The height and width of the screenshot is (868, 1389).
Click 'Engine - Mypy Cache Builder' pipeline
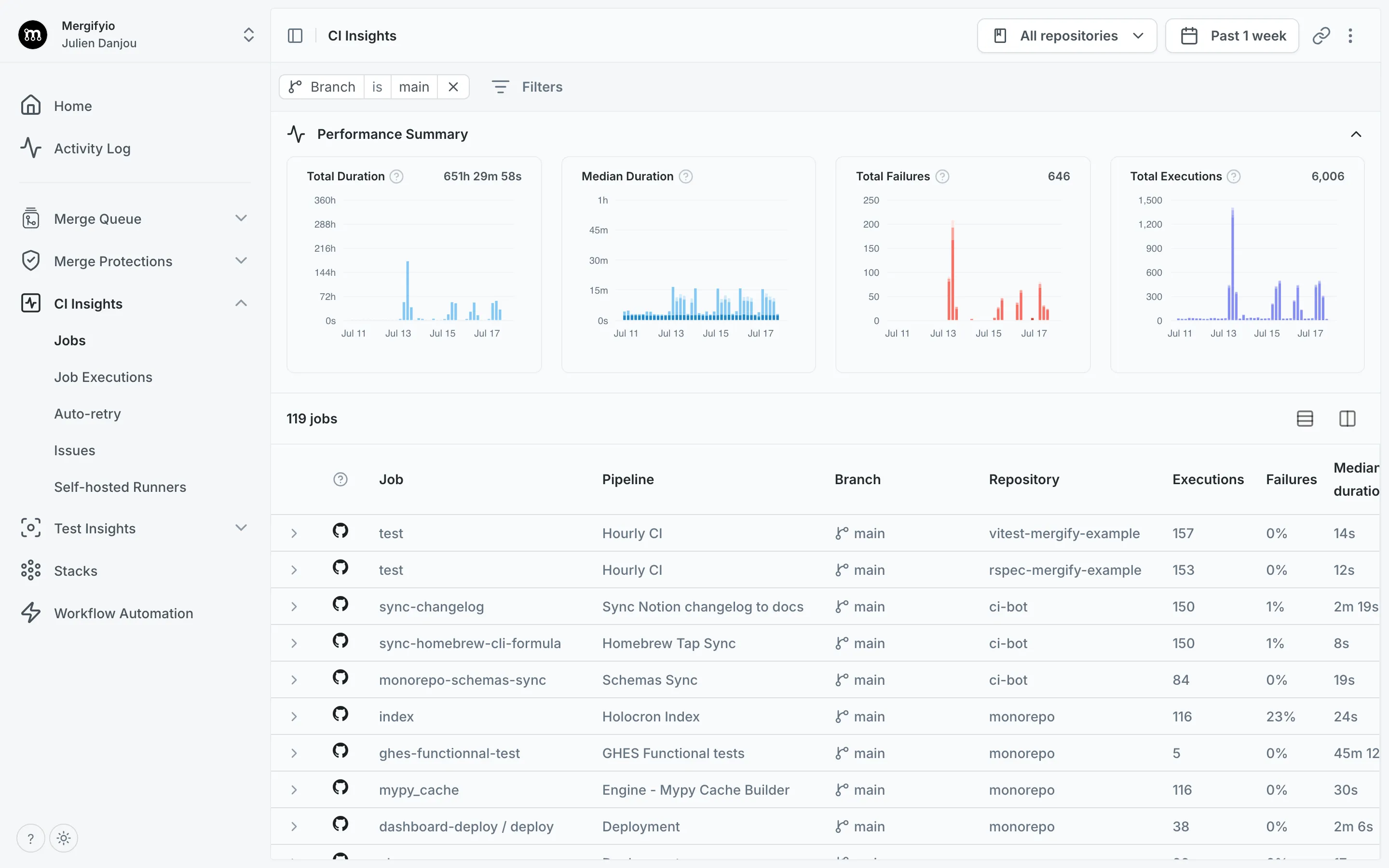(695, 790)
